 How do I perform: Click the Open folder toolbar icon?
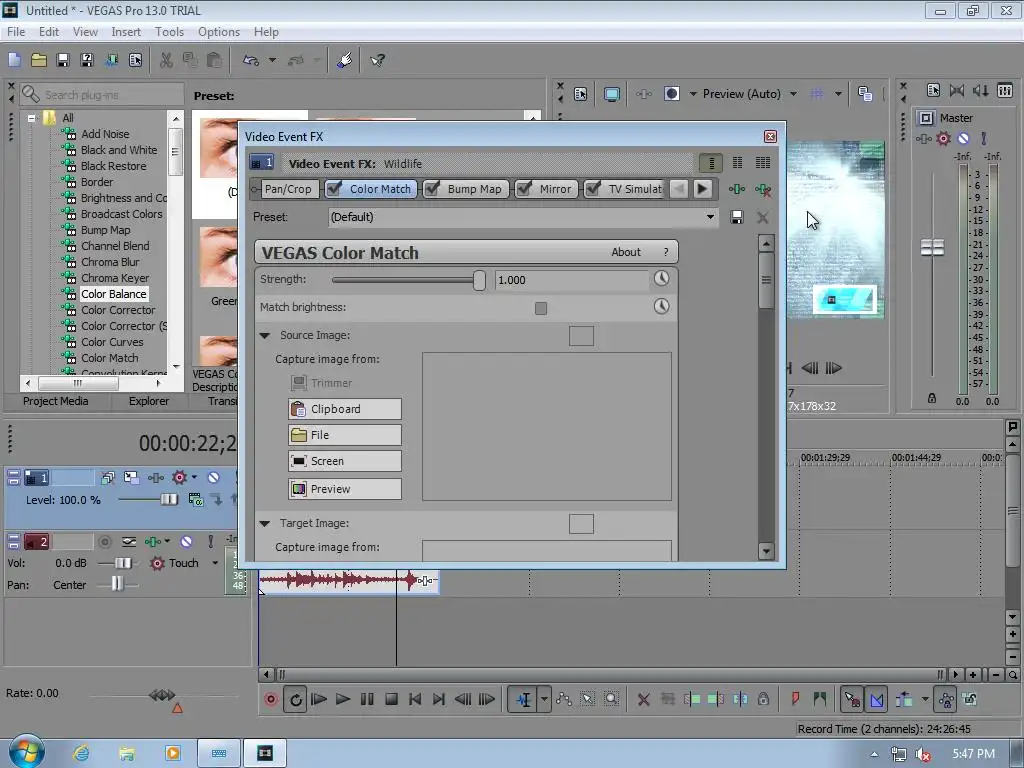tap(39, 60)
